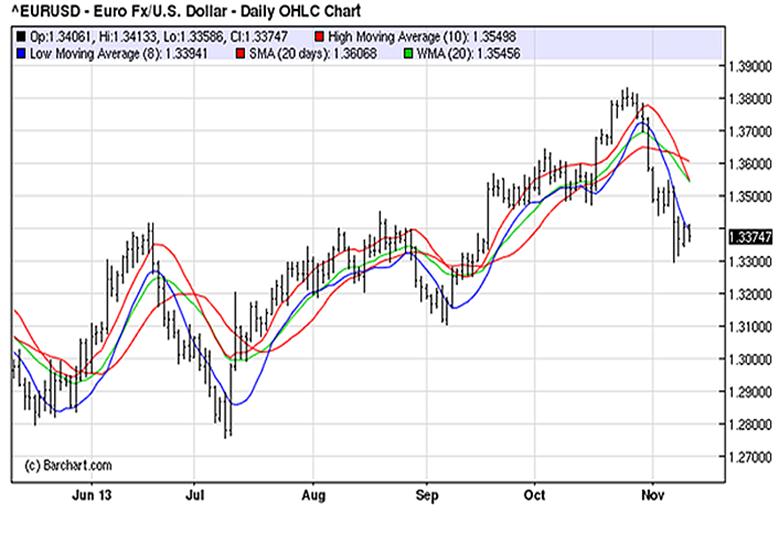Click the 1.33747 current price marker
The height and width of the screenshot is (535, 779).
point(749,237)
